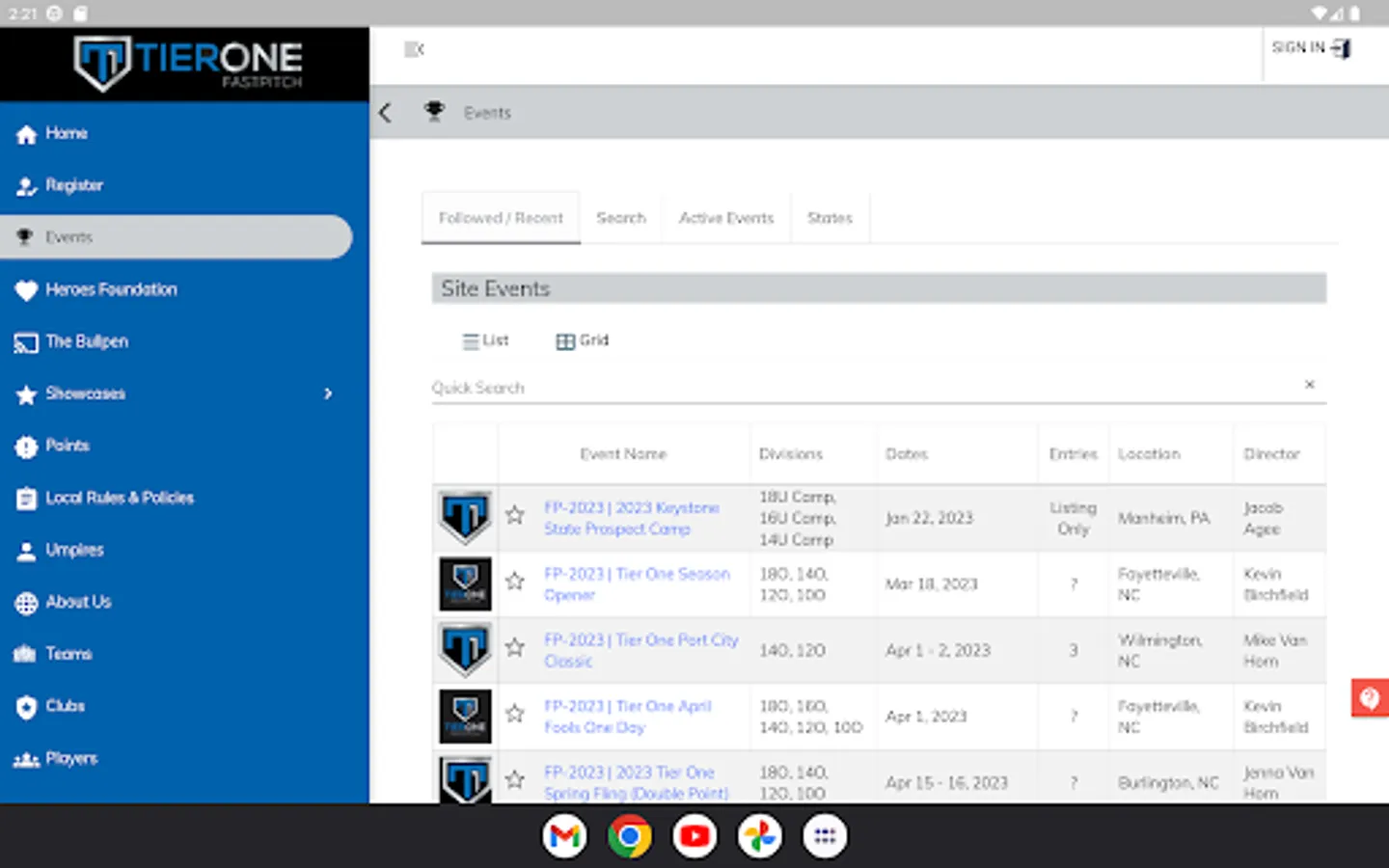Favorite the April Fools One Day star
Image resolution: width=1389 pixels, height=868 pixels.
(x=515, y=714)
